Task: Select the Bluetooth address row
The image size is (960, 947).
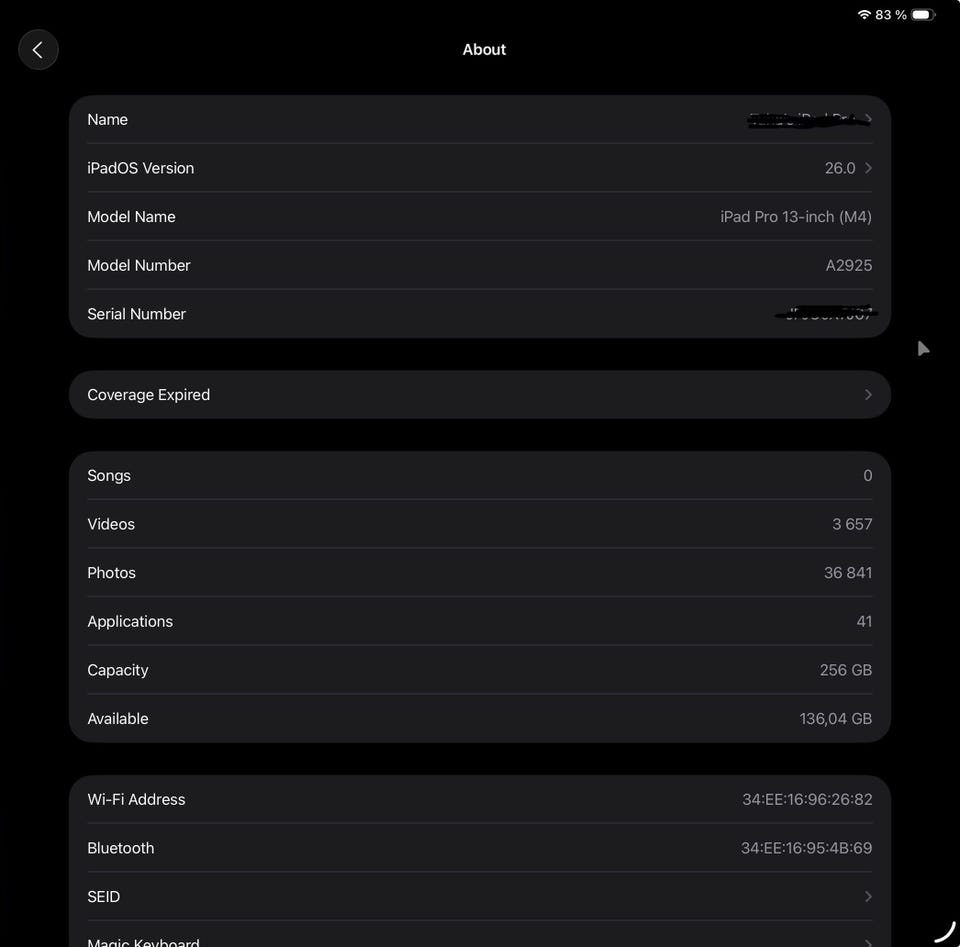Action: pos(479,848)
